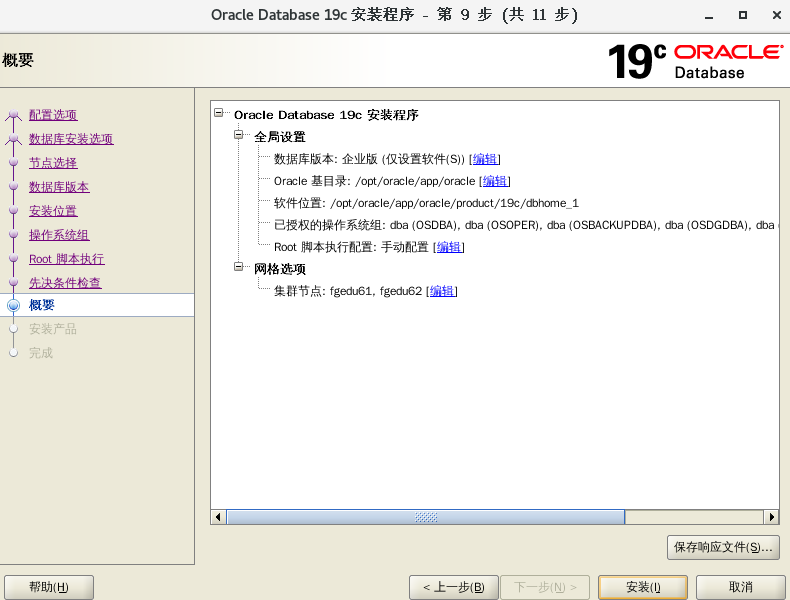The height and width of the screenshot is (600, 790).
Task: Click the 配置选项 step marker icon
Action: [x=14, y=115]
